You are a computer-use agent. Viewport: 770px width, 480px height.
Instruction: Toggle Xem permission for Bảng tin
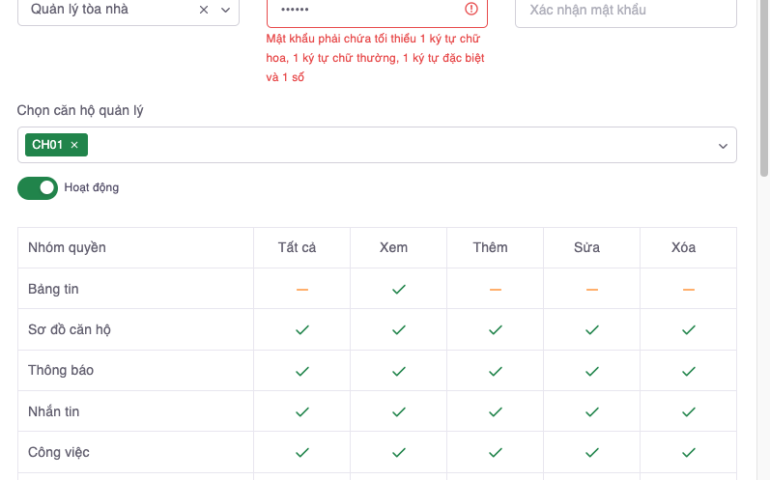point(398,289)
